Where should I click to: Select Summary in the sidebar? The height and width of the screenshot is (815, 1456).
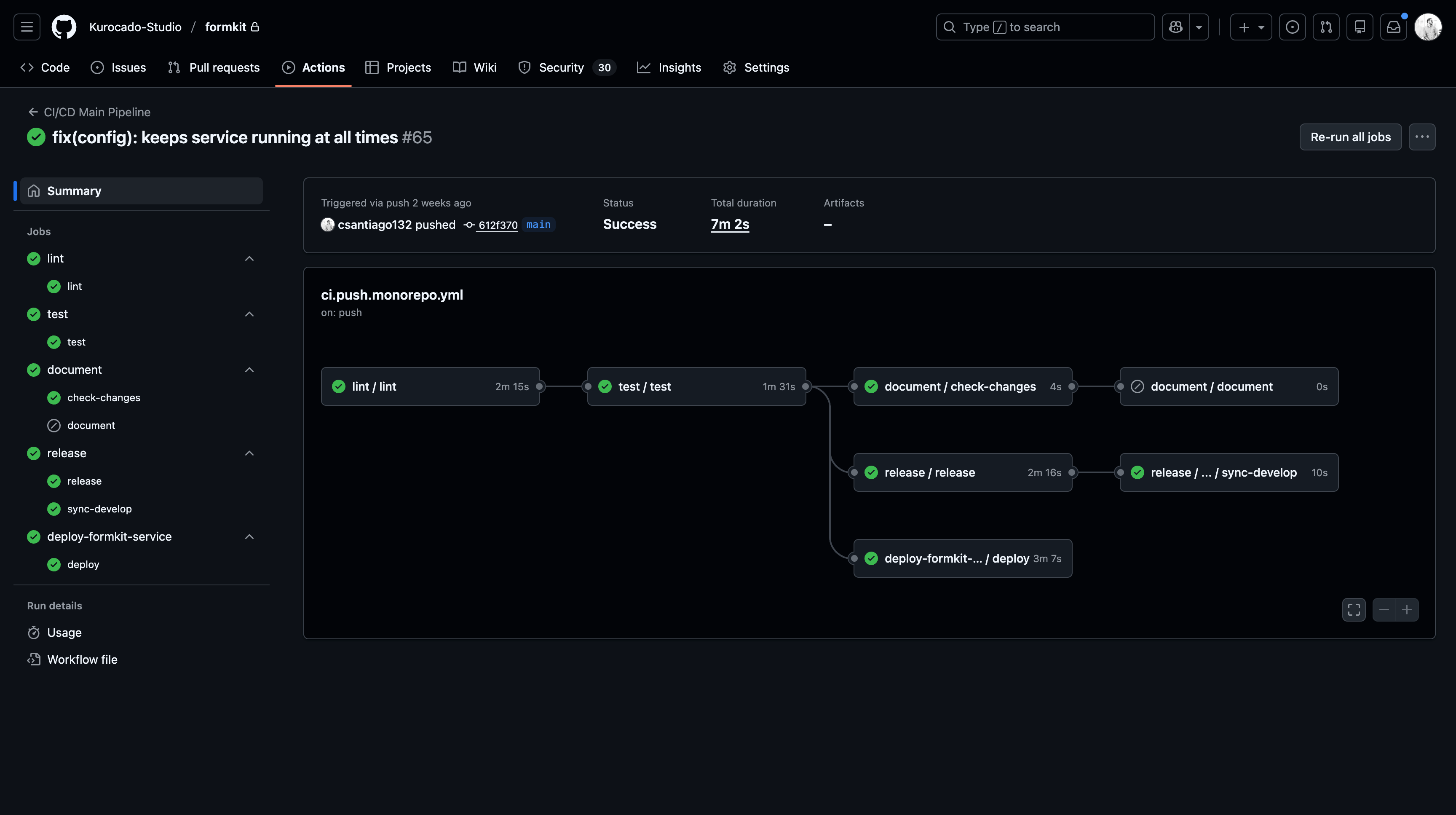tap(141, 190)
